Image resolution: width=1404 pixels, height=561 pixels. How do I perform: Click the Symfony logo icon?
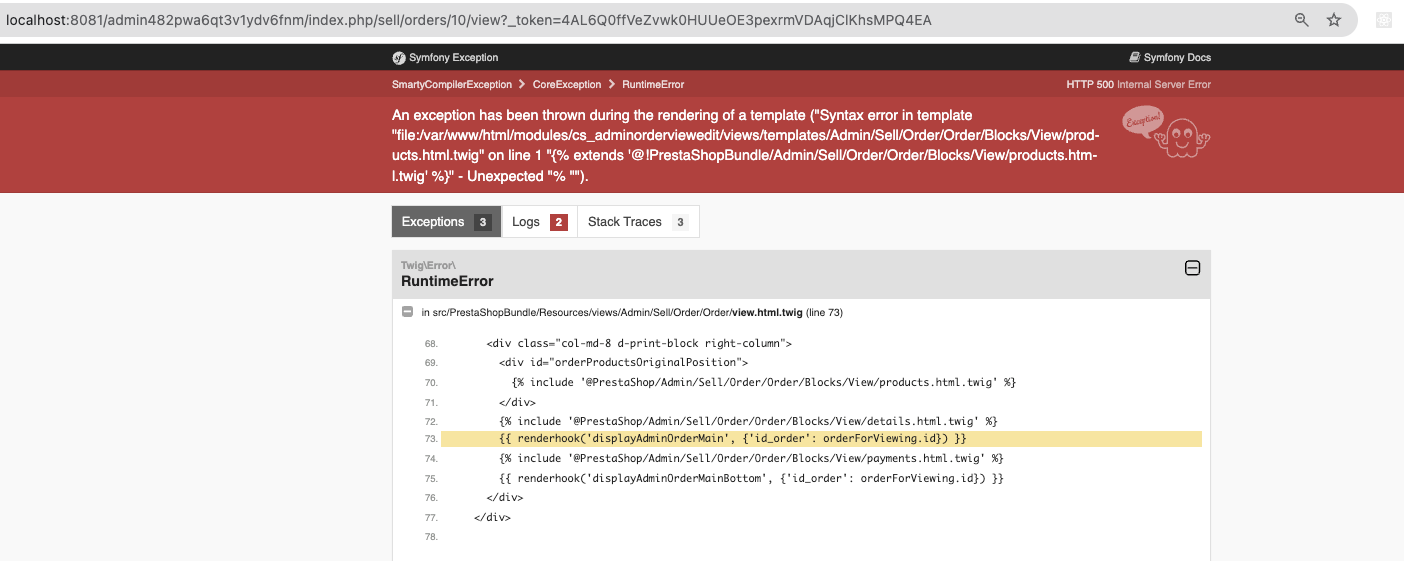[398, 57]
